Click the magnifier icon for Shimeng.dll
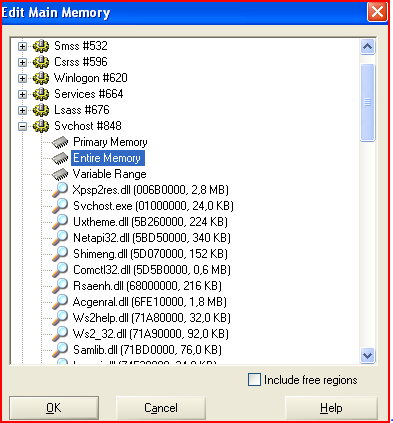 [x=60, y=254]
